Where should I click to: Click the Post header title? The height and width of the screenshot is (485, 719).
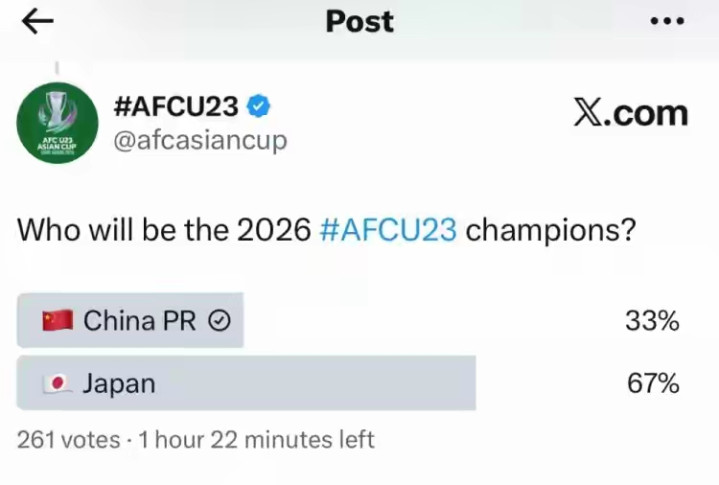tap(359, 21)
